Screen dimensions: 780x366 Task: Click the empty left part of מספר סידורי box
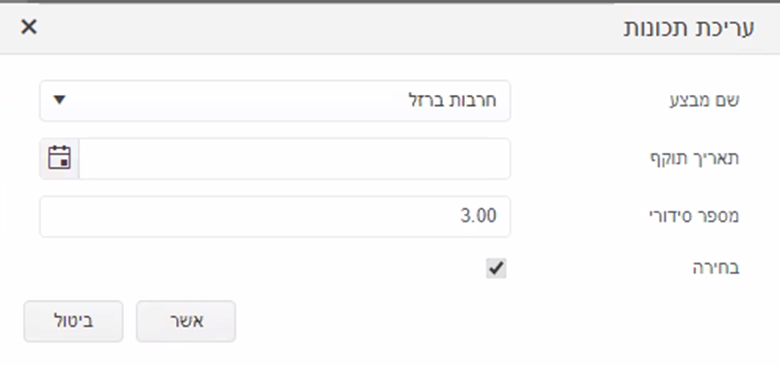[x=199, y=216]
